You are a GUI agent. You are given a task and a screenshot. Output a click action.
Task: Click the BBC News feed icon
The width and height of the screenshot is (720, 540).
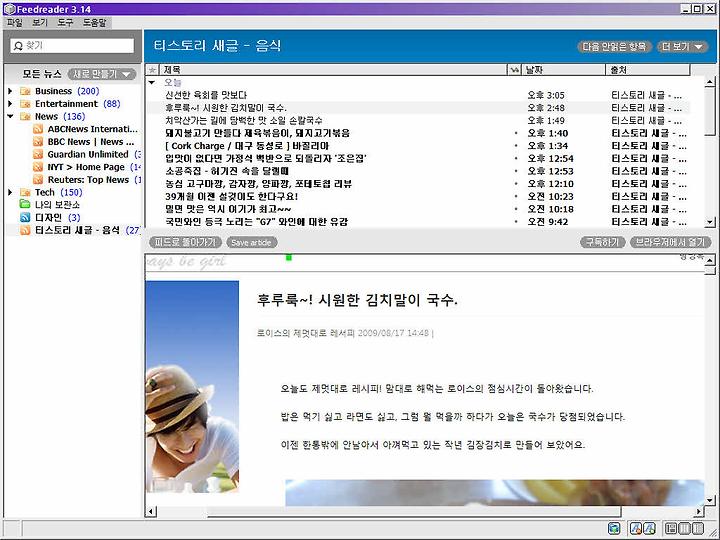click(x=38, y=141)
